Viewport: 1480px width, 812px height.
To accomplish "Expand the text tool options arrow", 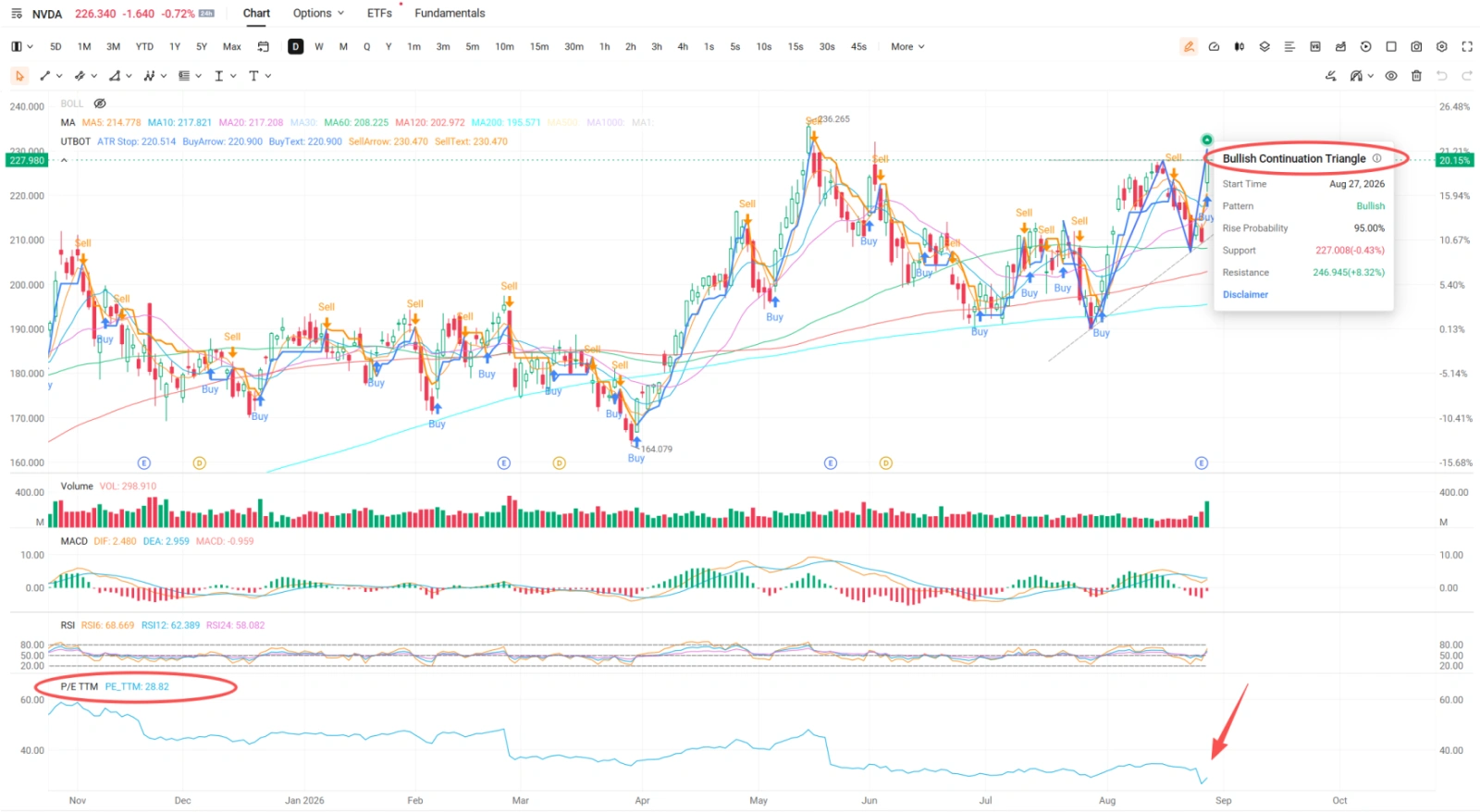I will (268, 76).
